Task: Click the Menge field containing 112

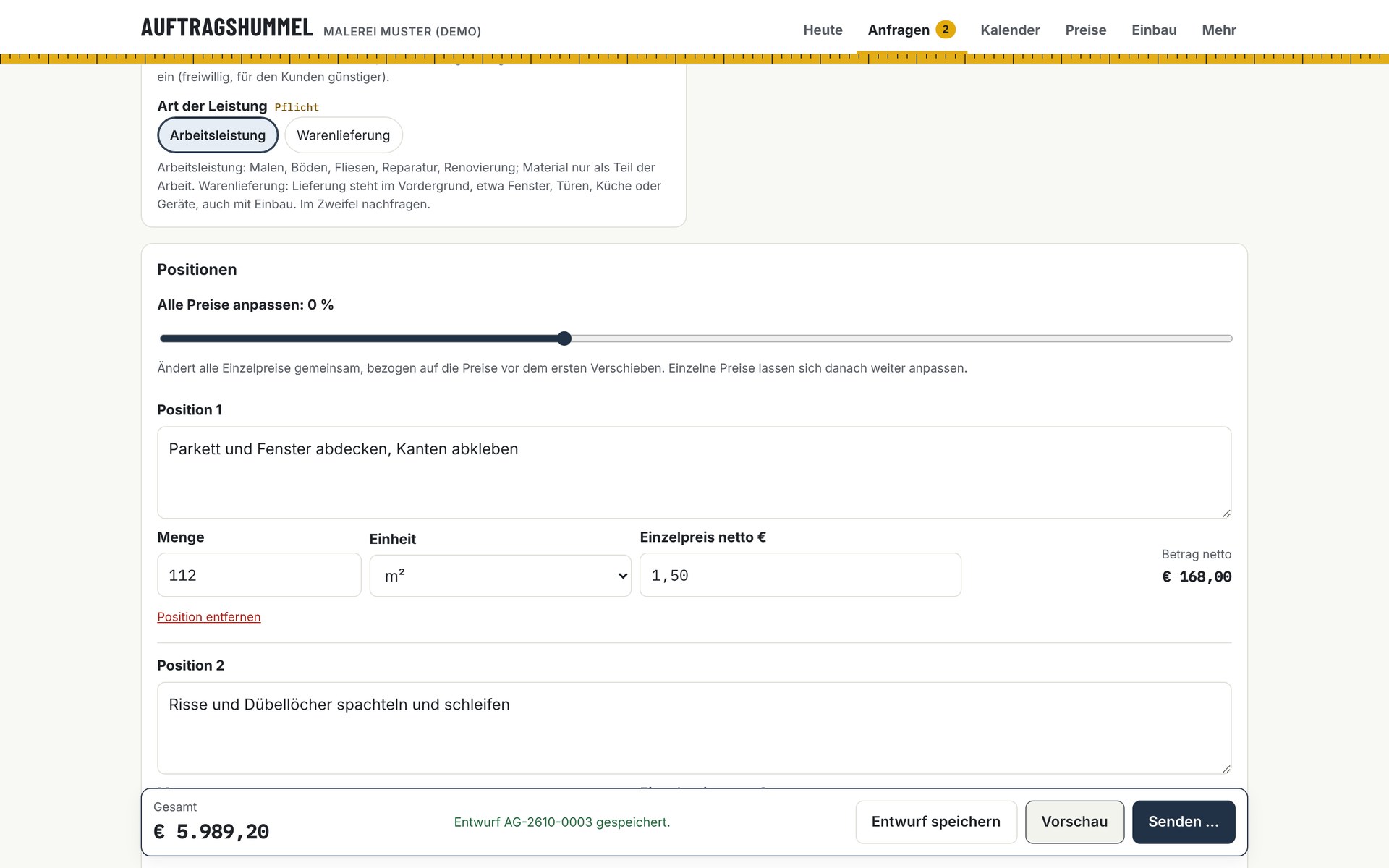Action: (259, 575)
